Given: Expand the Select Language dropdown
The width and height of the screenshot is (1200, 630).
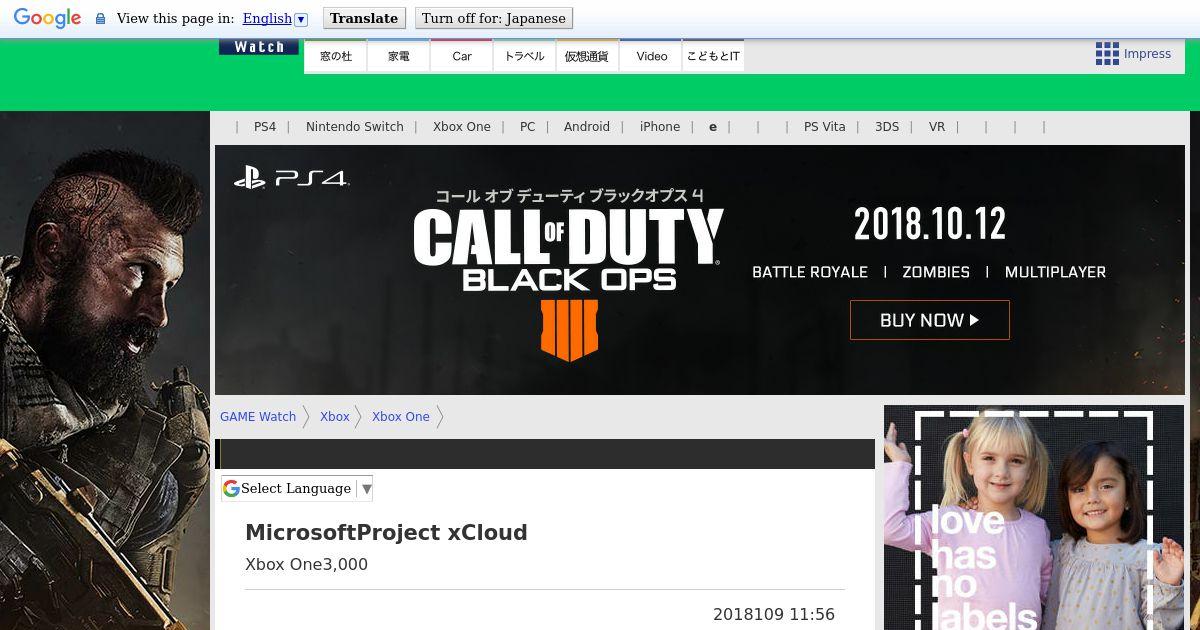Looking at the screenshot, I should [297, 488].
